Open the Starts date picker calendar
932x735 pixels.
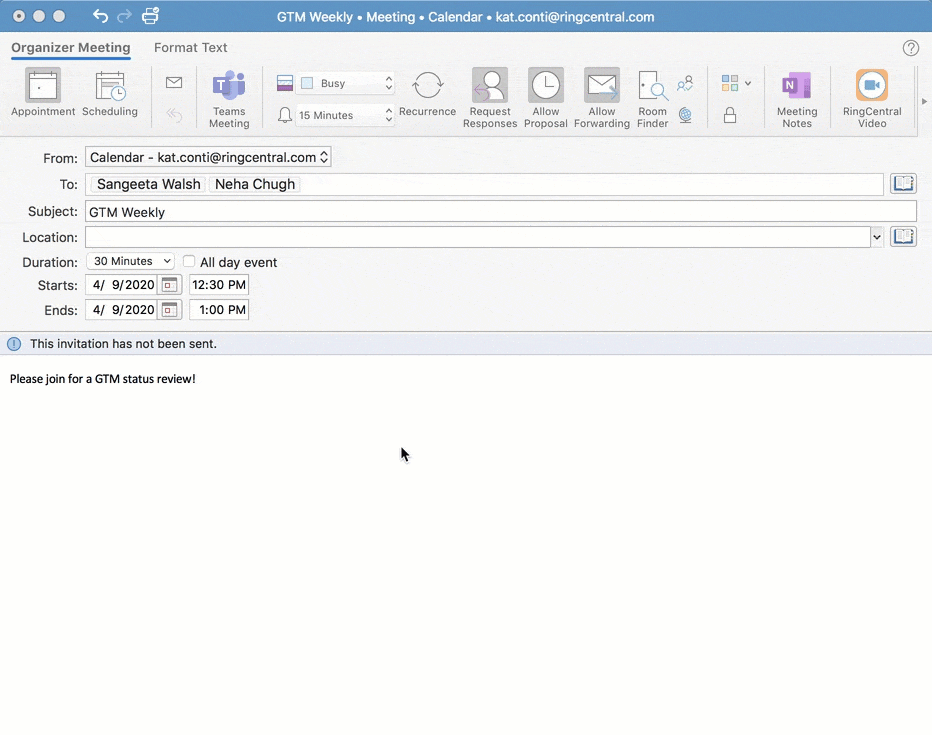pos(169,284)
